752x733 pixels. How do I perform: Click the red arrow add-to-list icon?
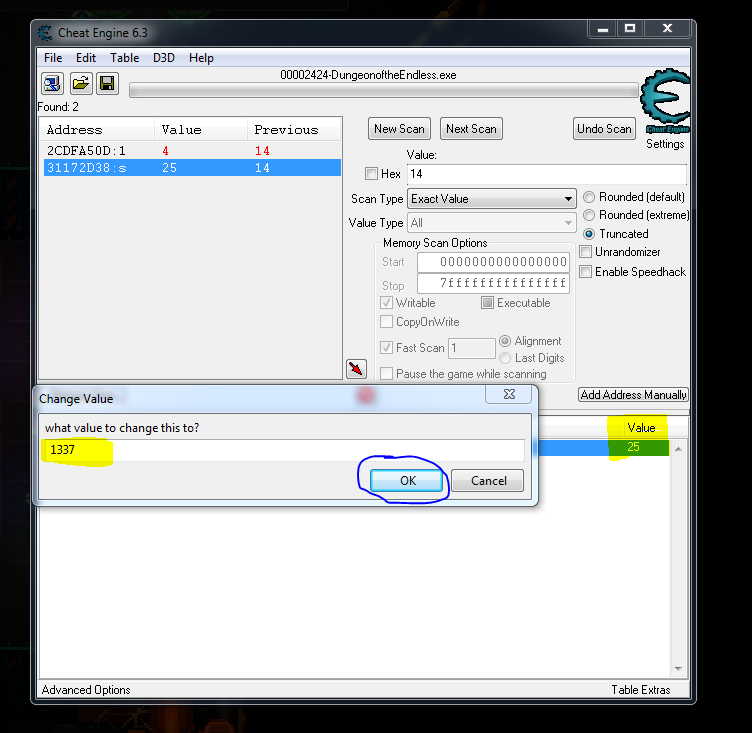pos(356,368)
